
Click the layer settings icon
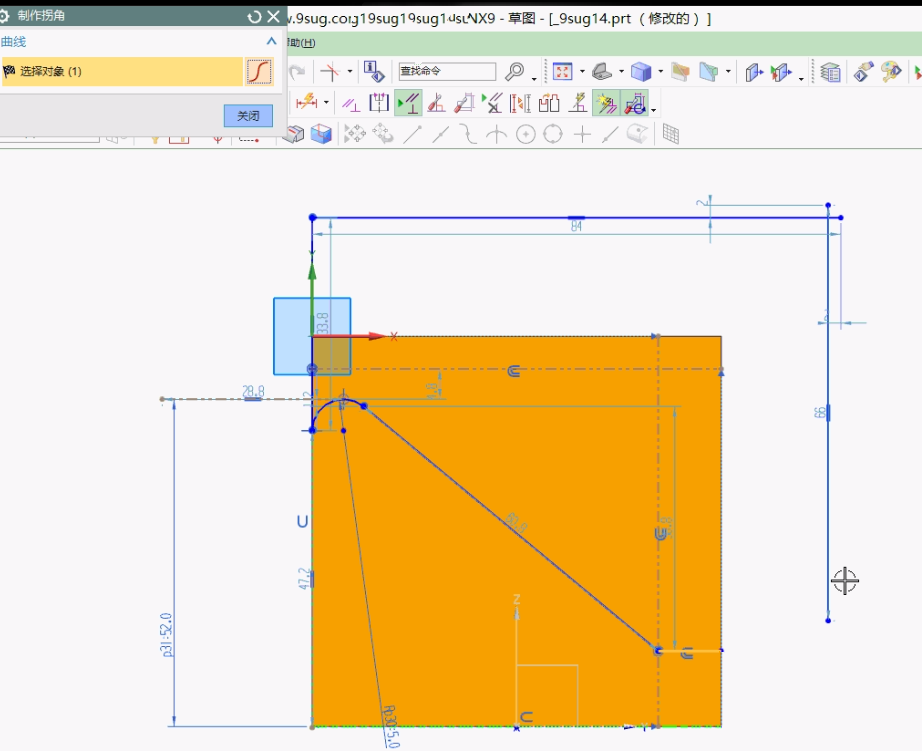coord(830,72)
